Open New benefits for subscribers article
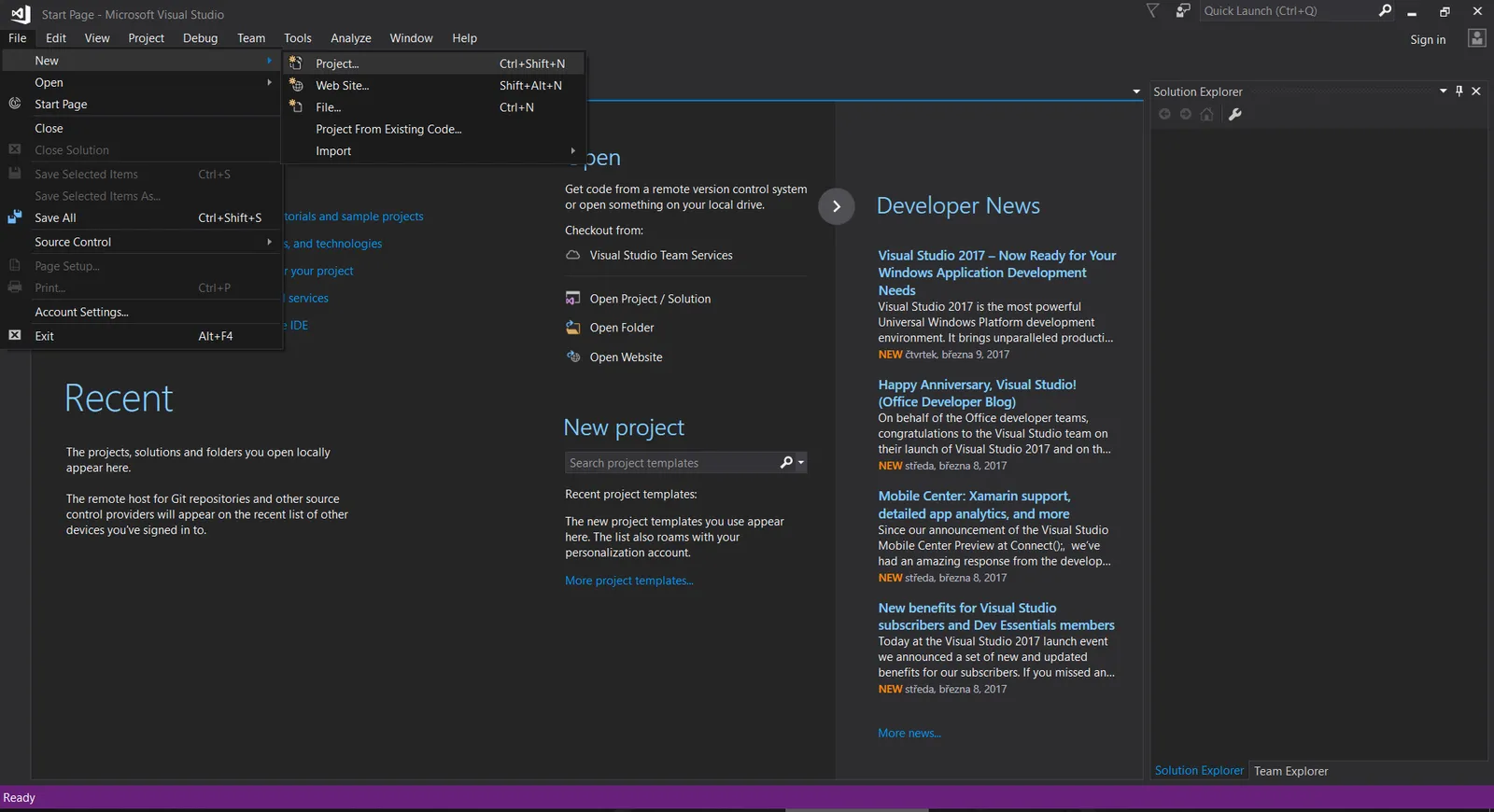 coord(996,616)
